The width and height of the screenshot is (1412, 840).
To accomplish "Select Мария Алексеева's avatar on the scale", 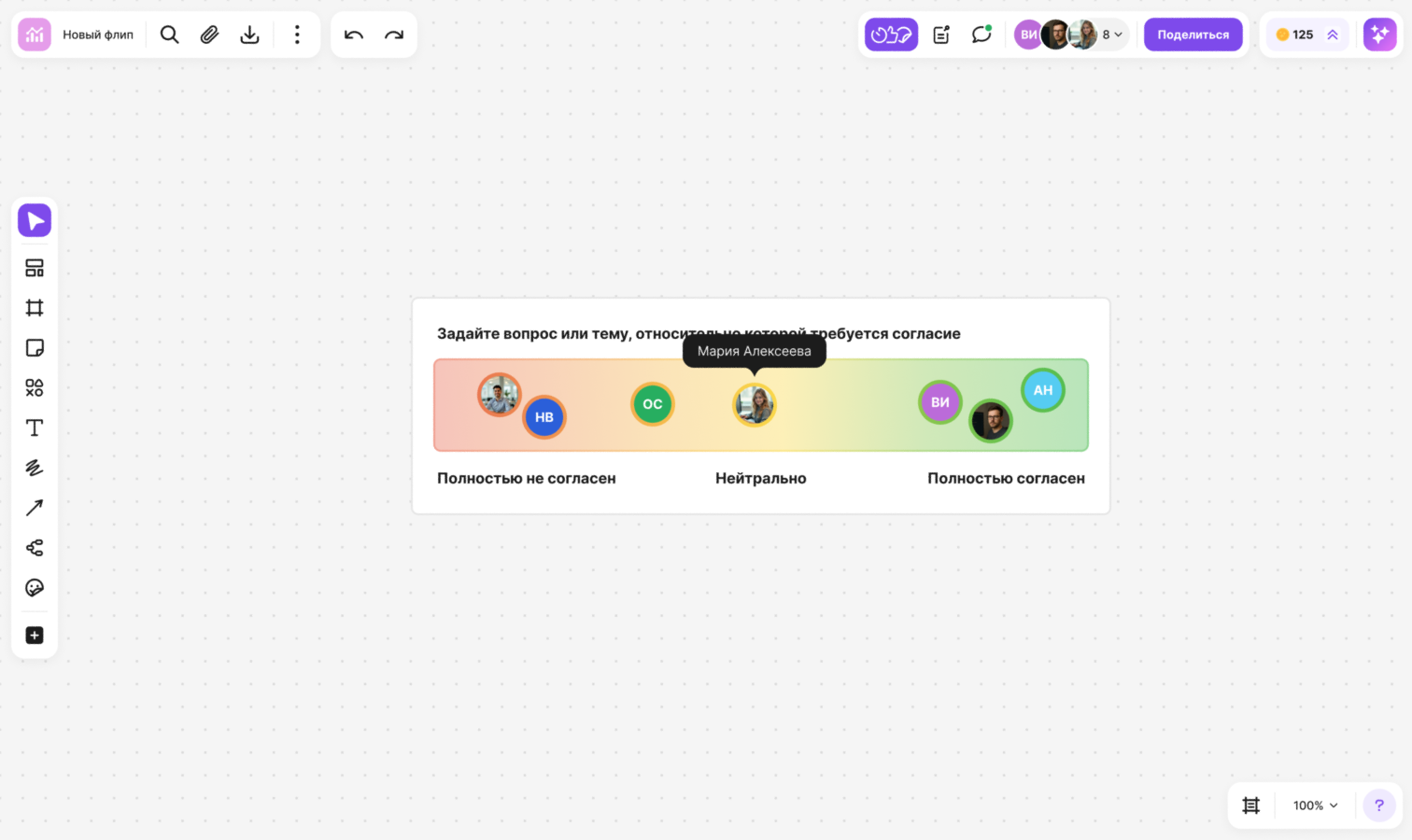I will coord(755,405).
